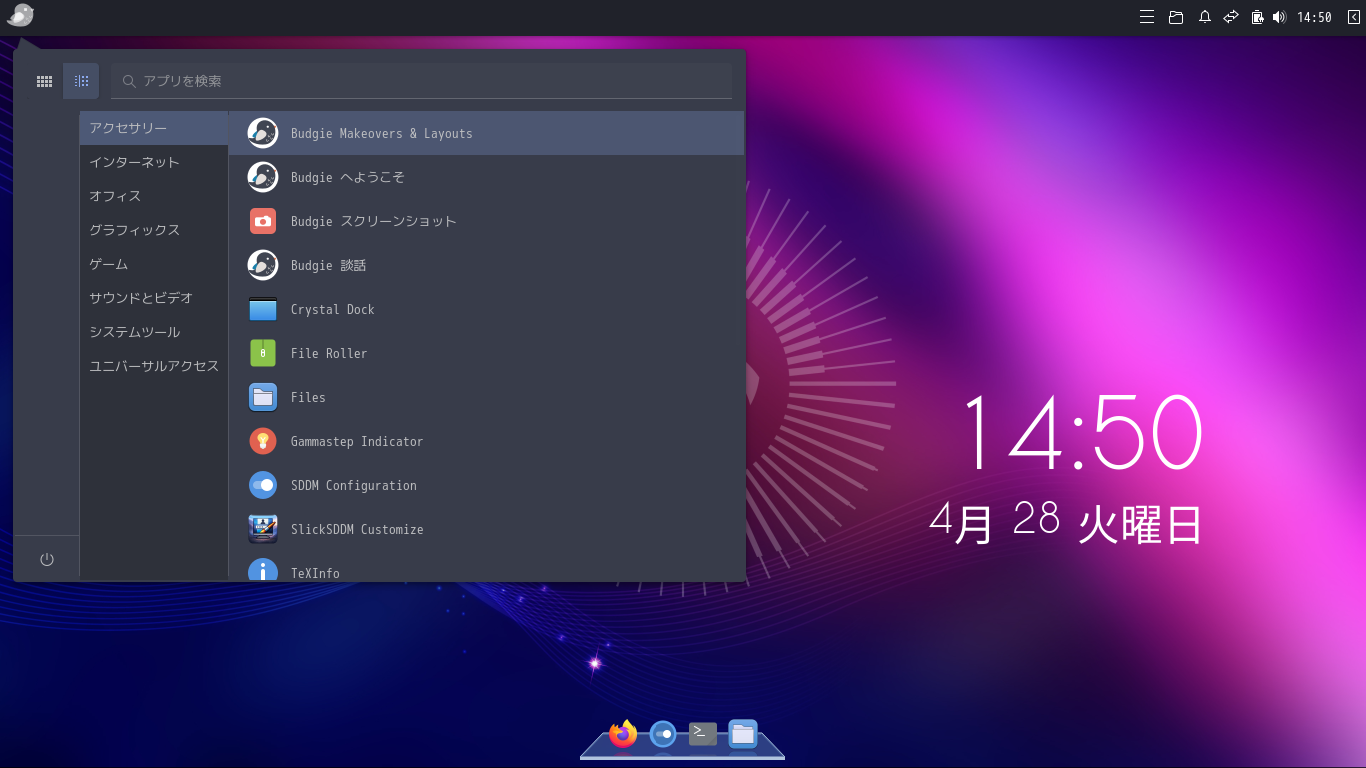Click the Budgie settings icon on the dock
1366x768 pixels.
(661, 733)
